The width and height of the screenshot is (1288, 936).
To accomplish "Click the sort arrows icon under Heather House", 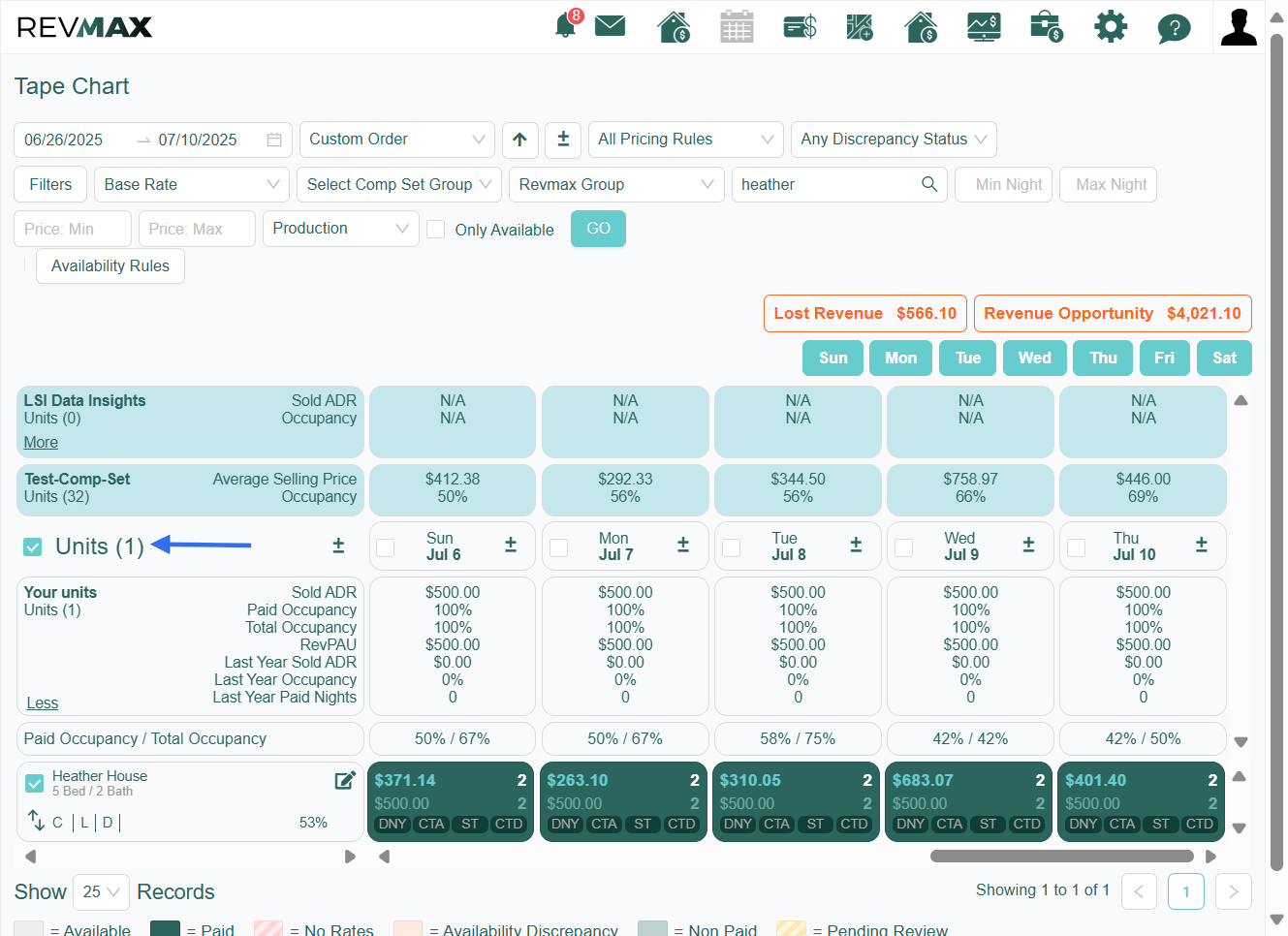I will (36, 821).
